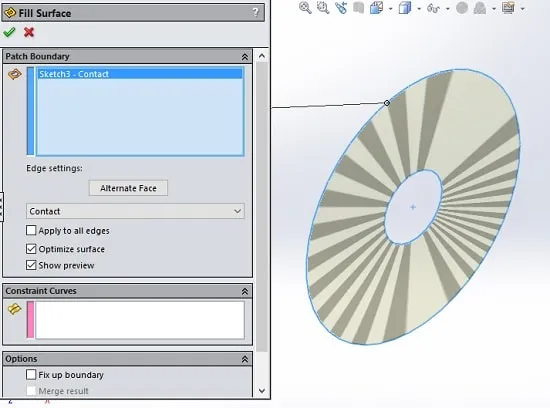Accept Fill Surface with green checkmark

click(9, 32)
